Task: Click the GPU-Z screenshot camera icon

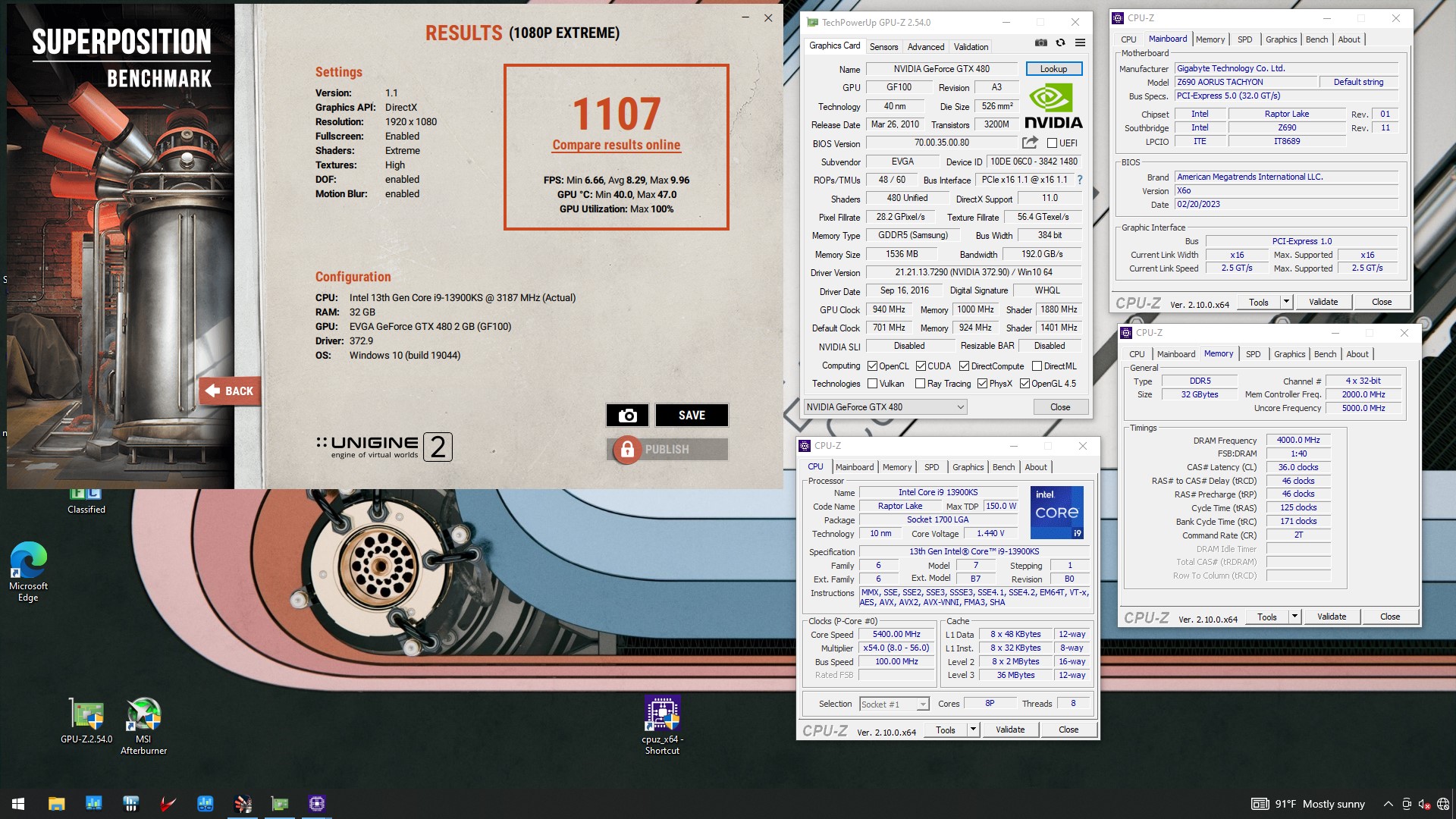Action: pos(1041,42)
